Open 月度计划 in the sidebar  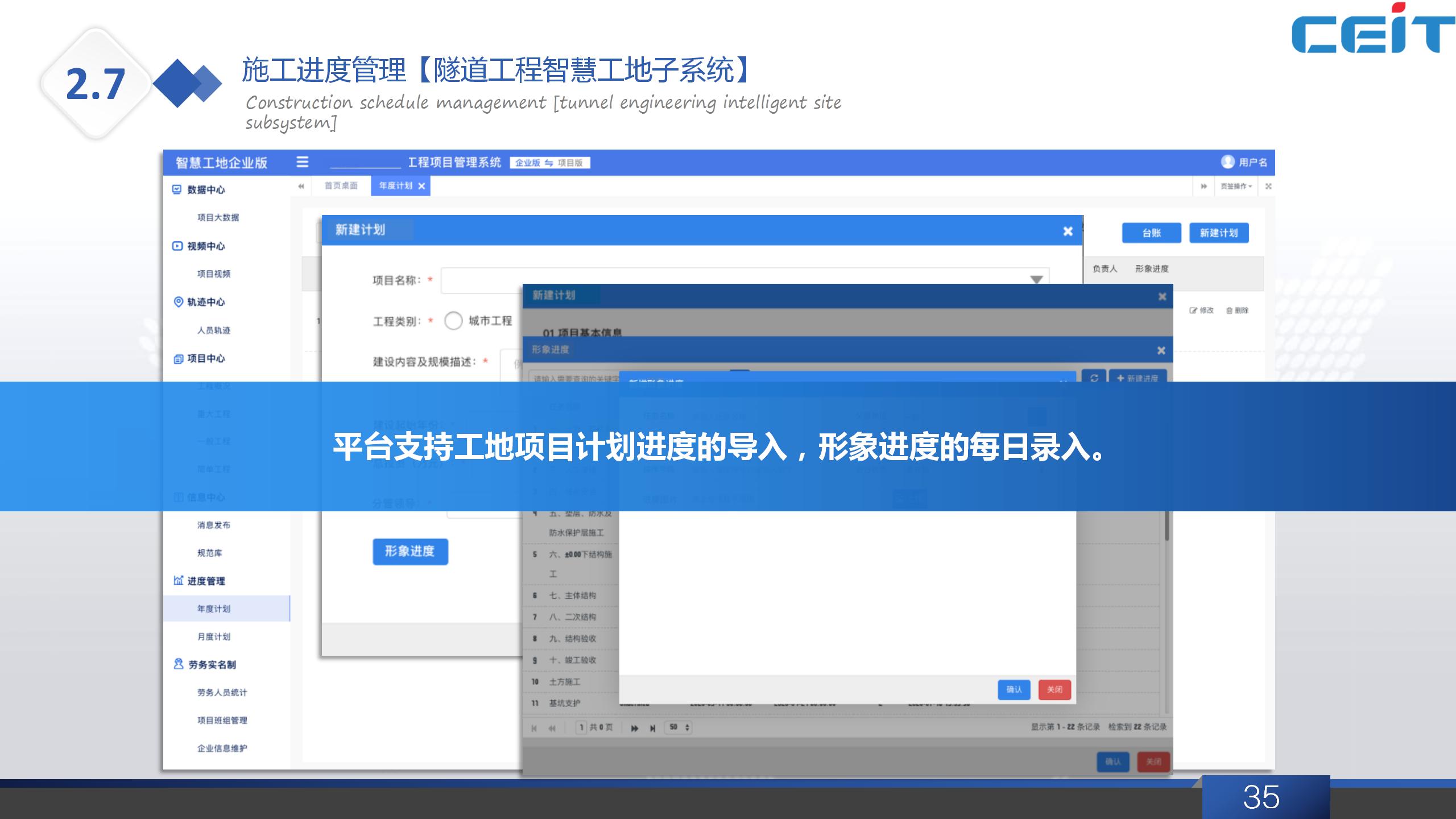(214, 636)
